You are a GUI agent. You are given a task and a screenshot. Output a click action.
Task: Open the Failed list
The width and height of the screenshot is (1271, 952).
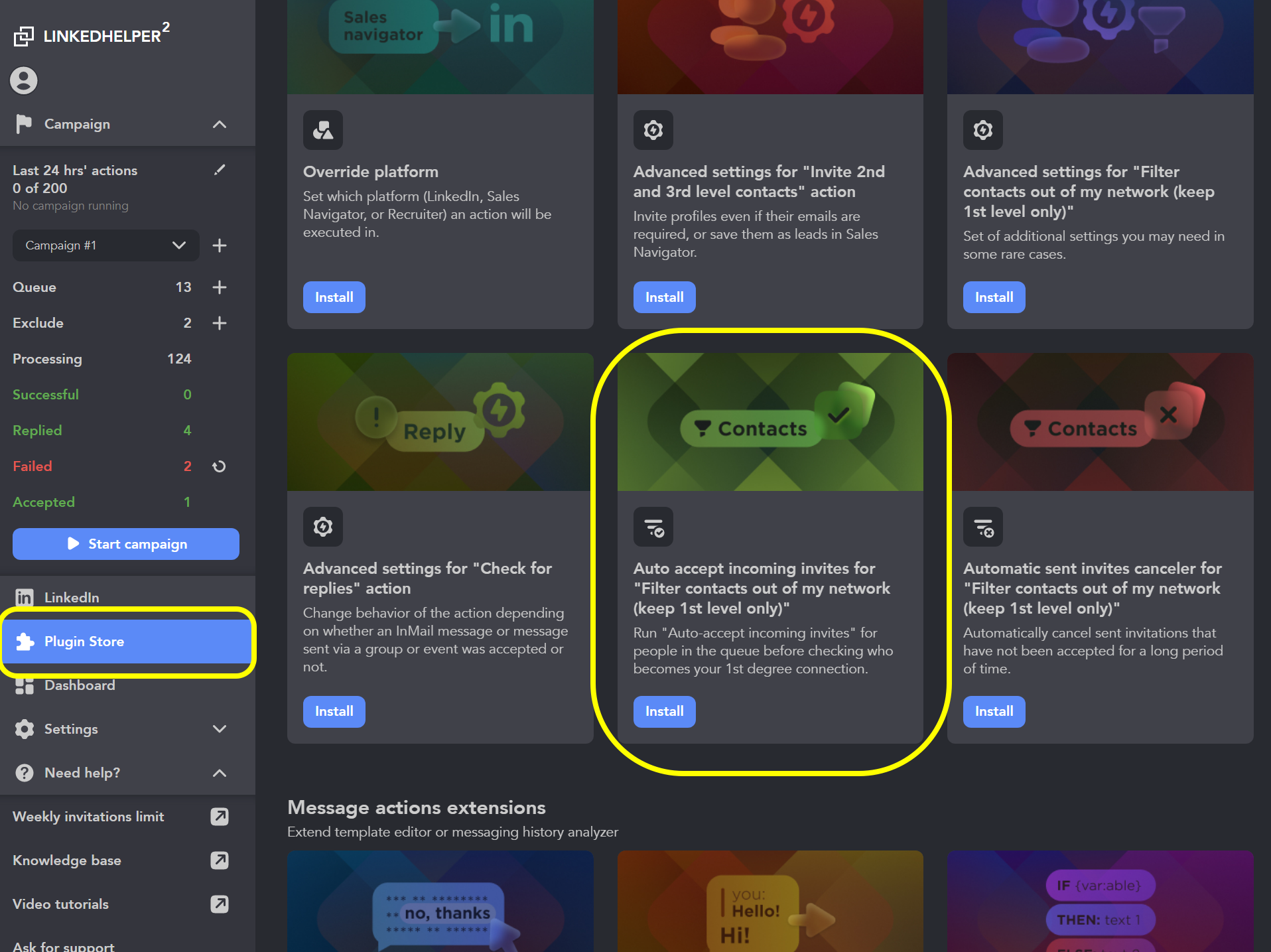[x=33, y=466]
